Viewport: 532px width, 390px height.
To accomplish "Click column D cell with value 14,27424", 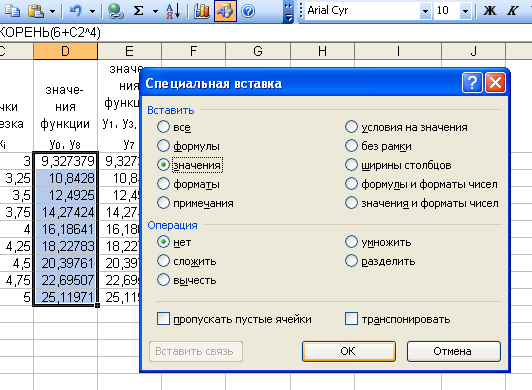I will point(65,212).
